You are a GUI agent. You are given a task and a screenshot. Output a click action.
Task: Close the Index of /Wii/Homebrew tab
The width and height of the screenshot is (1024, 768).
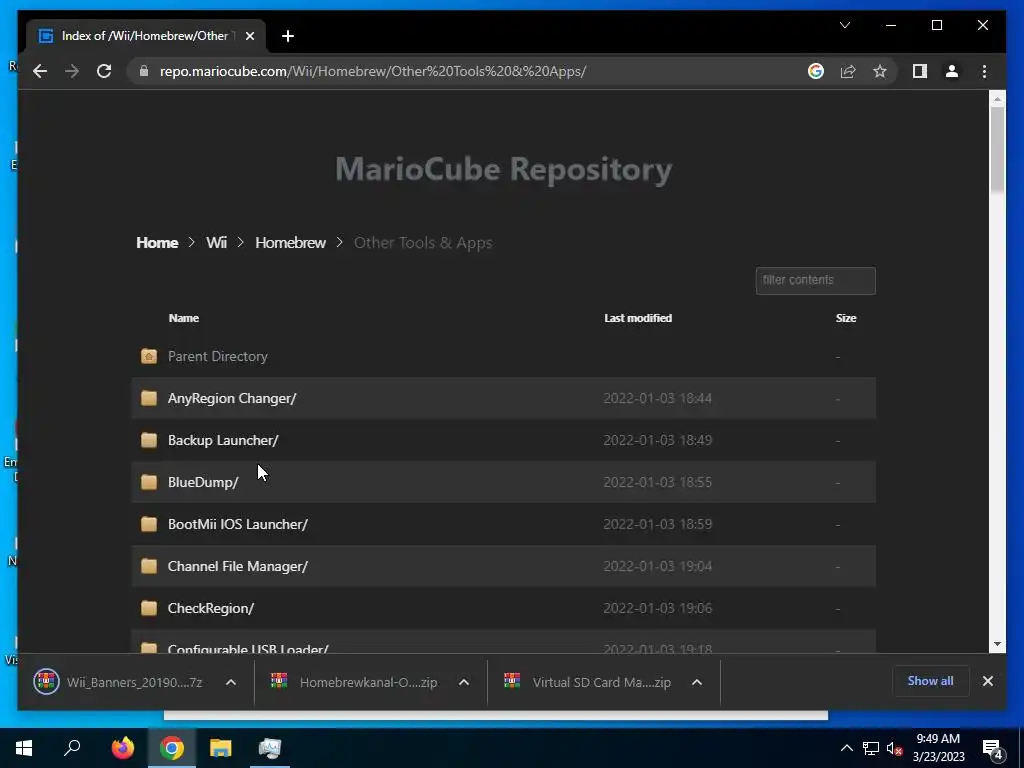coord(249,36)
